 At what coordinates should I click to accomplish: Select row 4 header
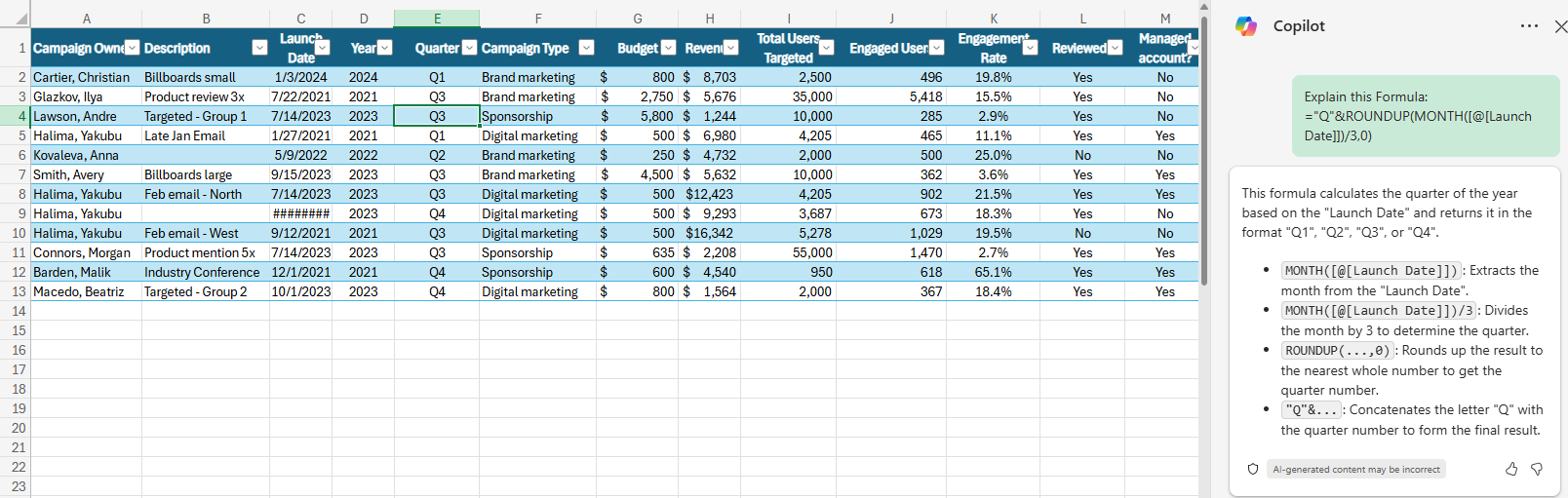click(x=16, y=116)
